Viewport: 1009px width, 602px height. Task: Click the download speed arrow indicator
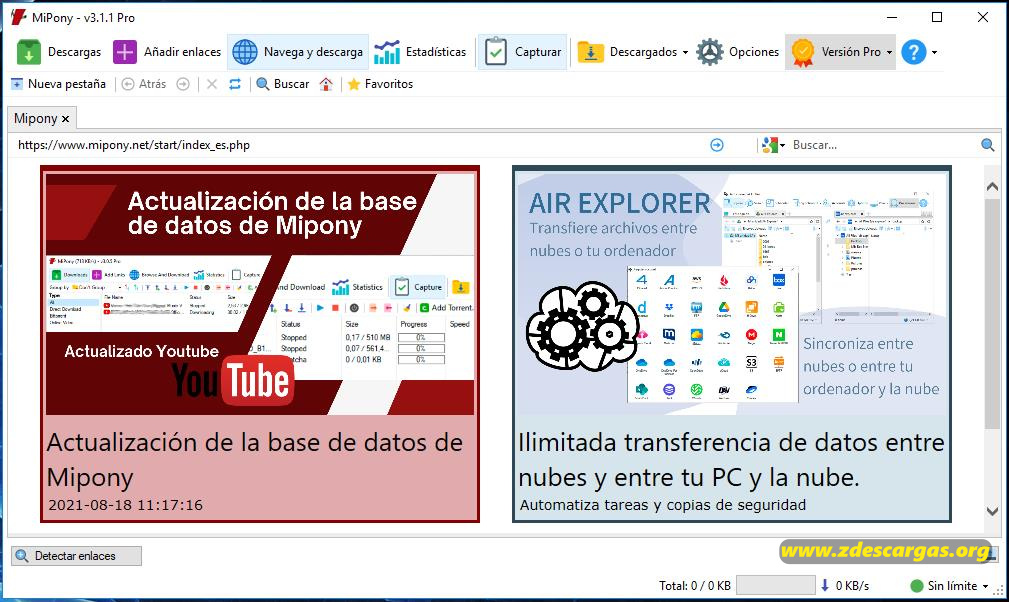click(825, 585)
